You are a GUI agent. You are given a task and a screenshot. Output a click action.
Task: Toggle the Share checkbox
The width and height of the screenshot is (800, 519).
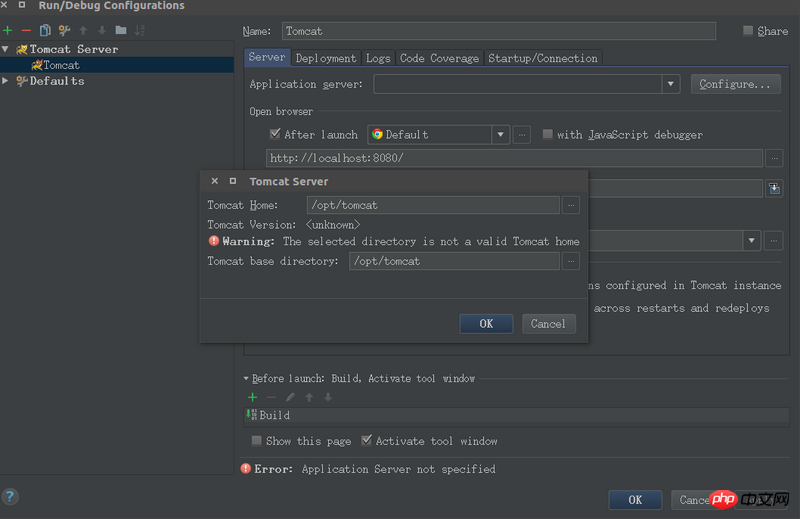[x=748, y=31]
